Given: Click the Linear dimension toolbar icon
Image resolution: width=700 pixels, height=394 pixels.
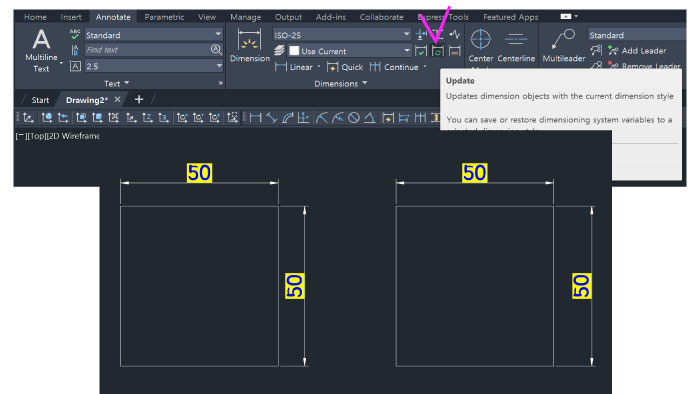Looking at the screenshot, I should [255, 118].
